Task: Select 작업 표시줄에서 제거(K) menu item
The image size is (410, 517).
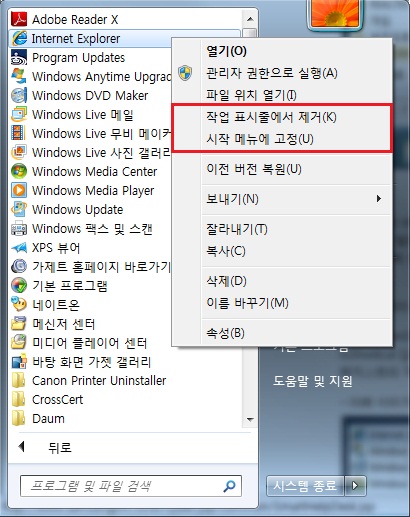Action: tap(282, 117)
